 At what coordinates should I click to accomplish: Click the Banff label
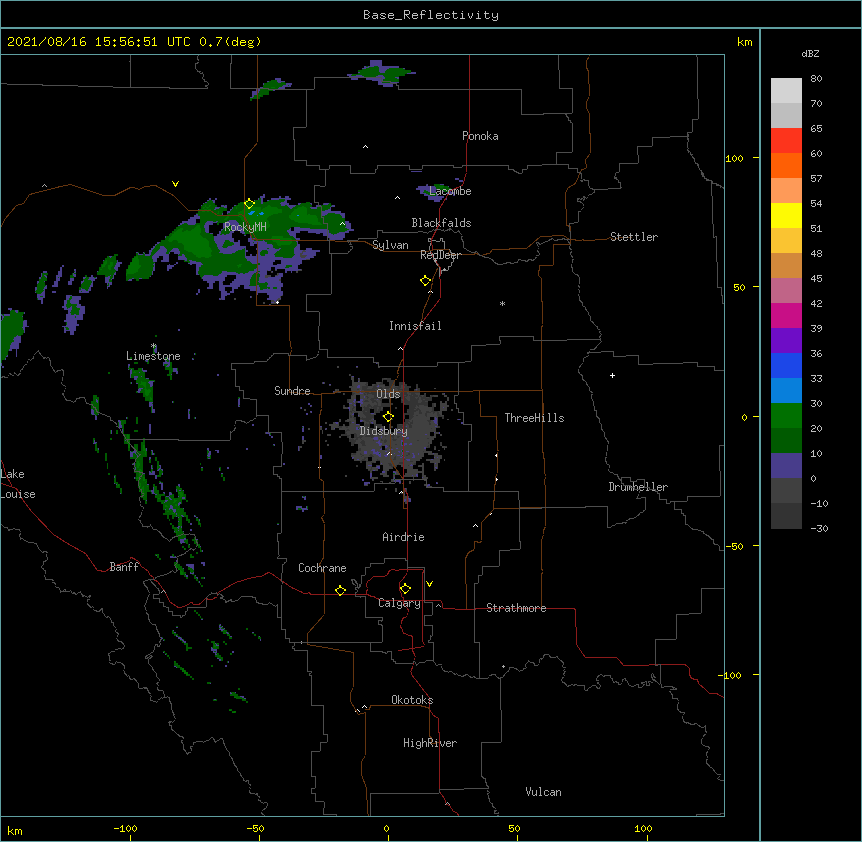click(124, 567)
